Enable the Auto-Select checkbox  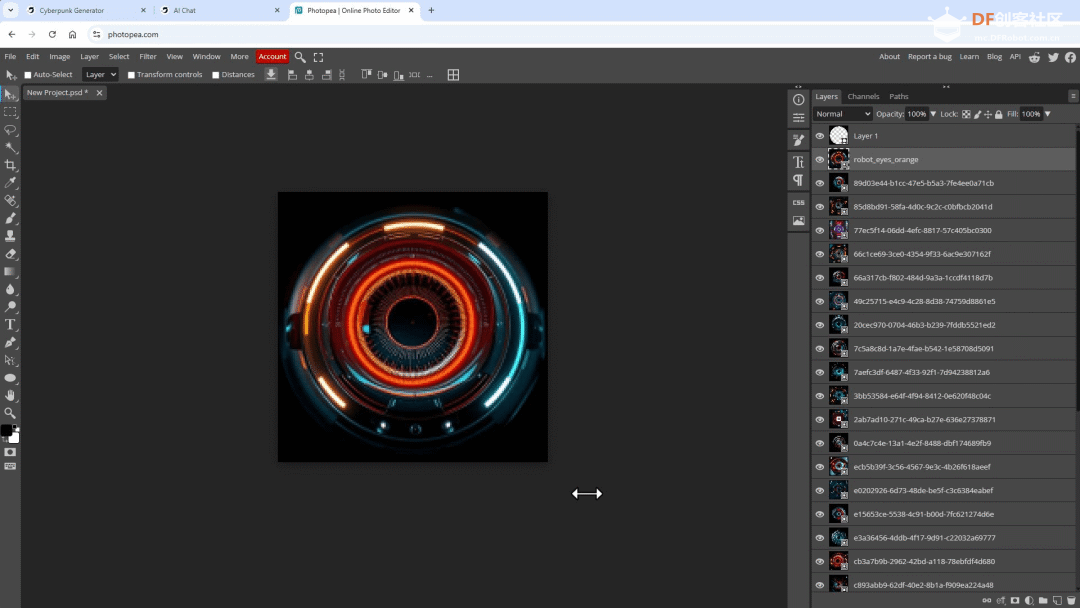(x=28, y=75)
